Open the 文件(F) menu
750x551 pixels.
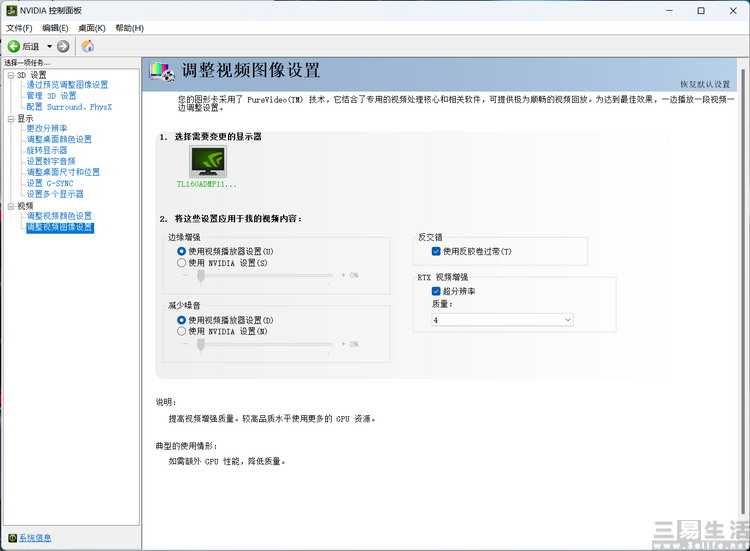click(19, 28)
